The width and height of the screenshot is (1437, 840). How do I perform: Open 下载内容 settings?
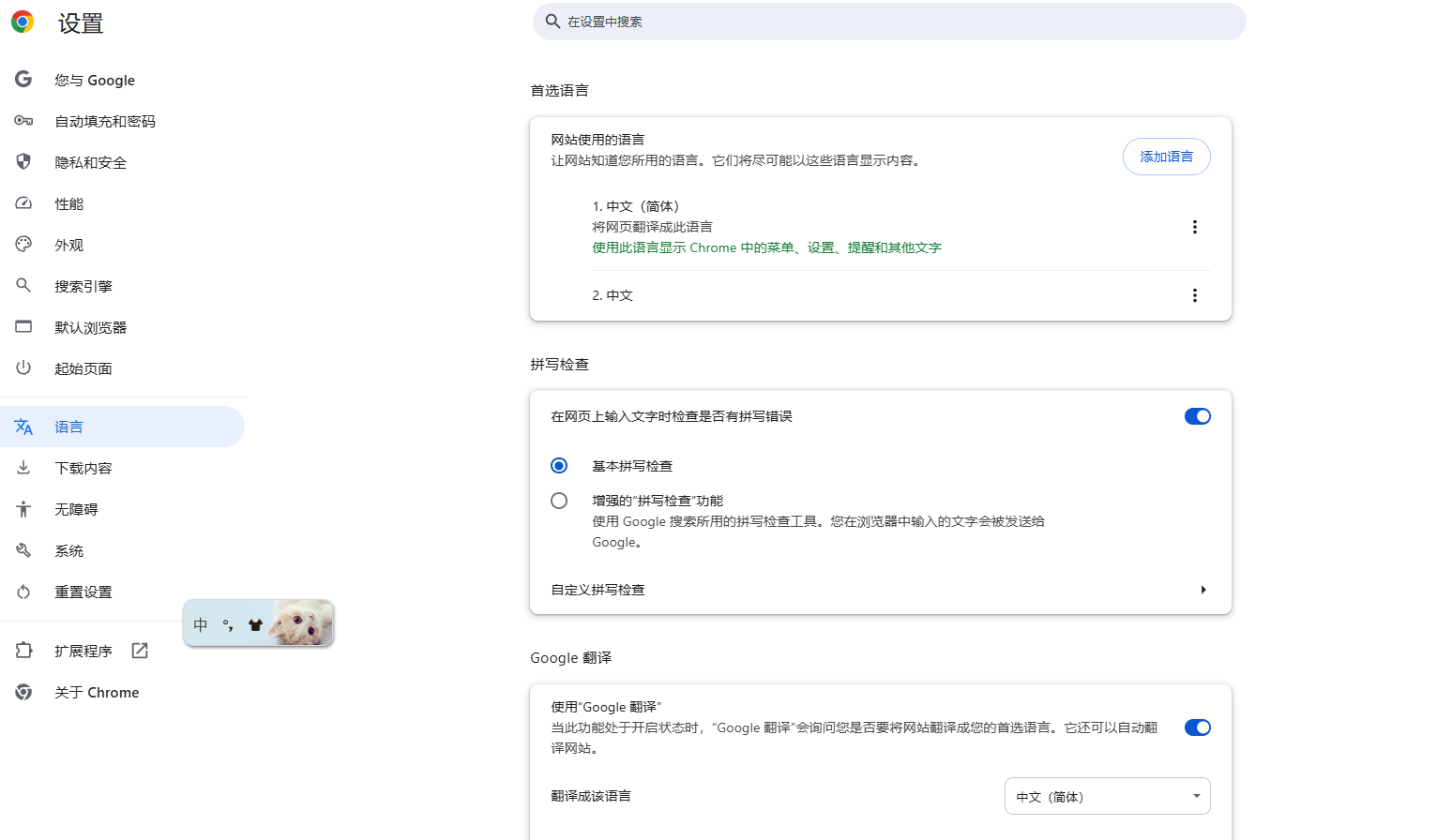(122, 468)
